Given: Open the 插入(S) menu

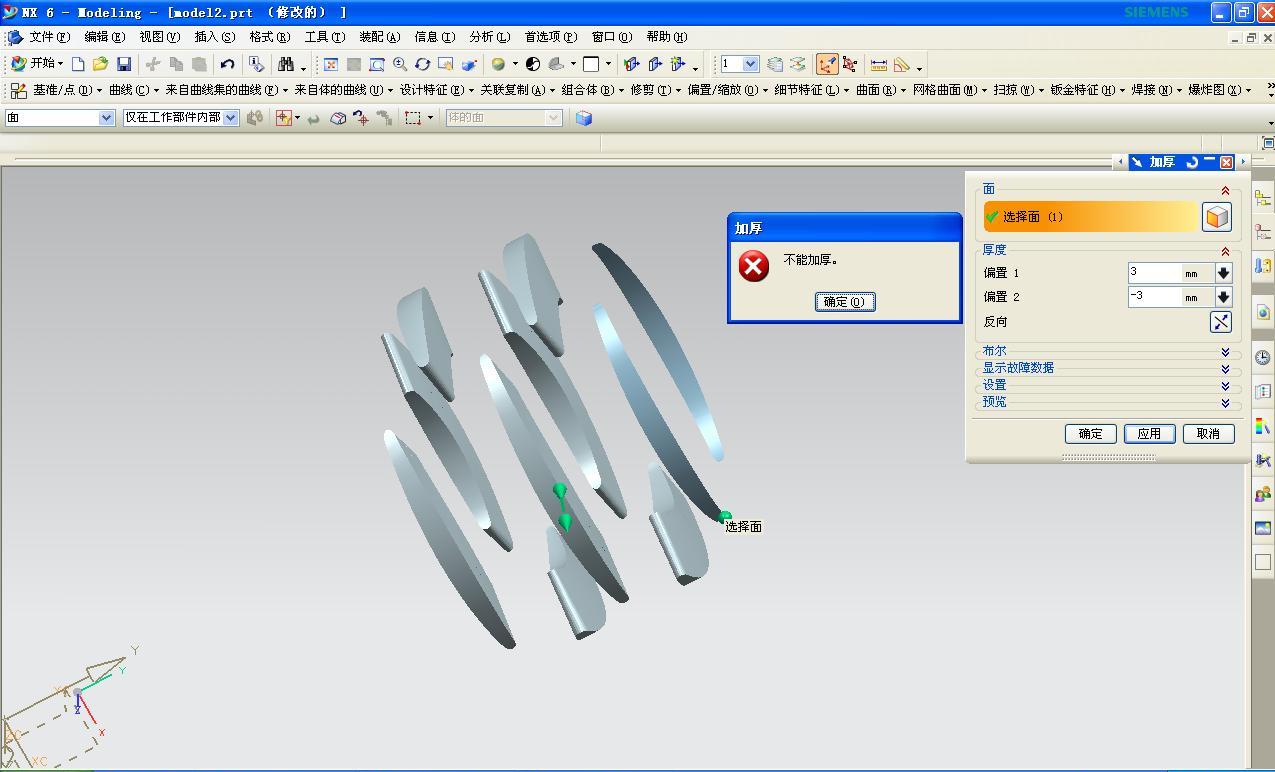Looking at the screenshot, I should pyautogui.click(x=214, y=37).
